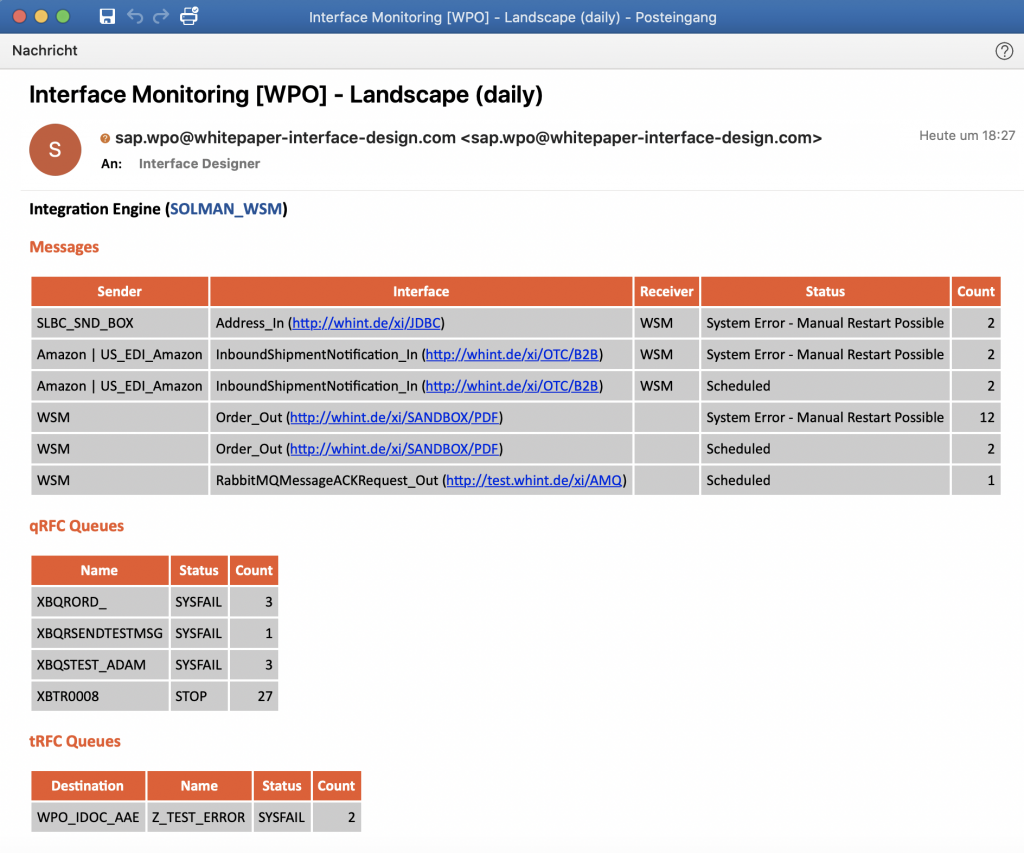Click the Z_TEST_ERROR name cell
1024x853 pixels.
[198, 817]
